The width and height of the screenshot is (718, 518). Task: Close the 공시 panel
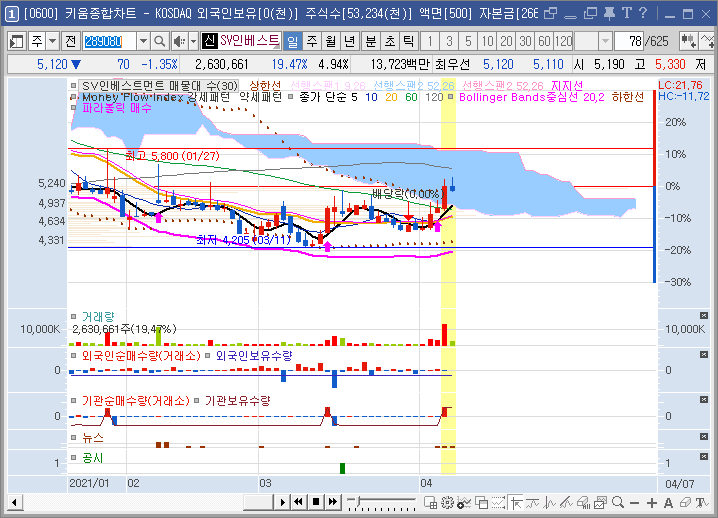click(704, 457)
